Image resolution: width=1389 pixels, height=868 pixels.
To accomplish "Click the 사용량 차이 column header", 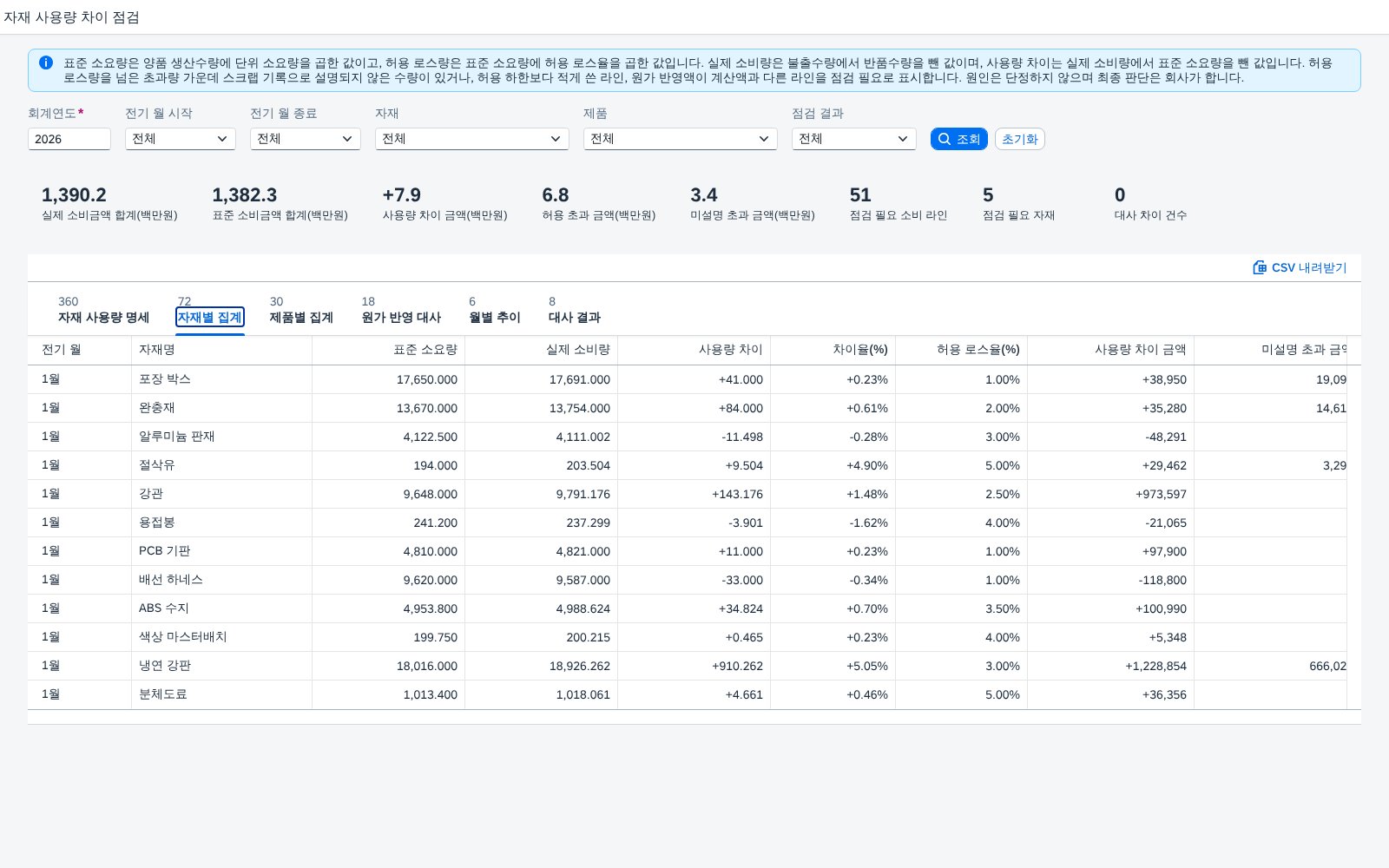I will click(694, 350).
